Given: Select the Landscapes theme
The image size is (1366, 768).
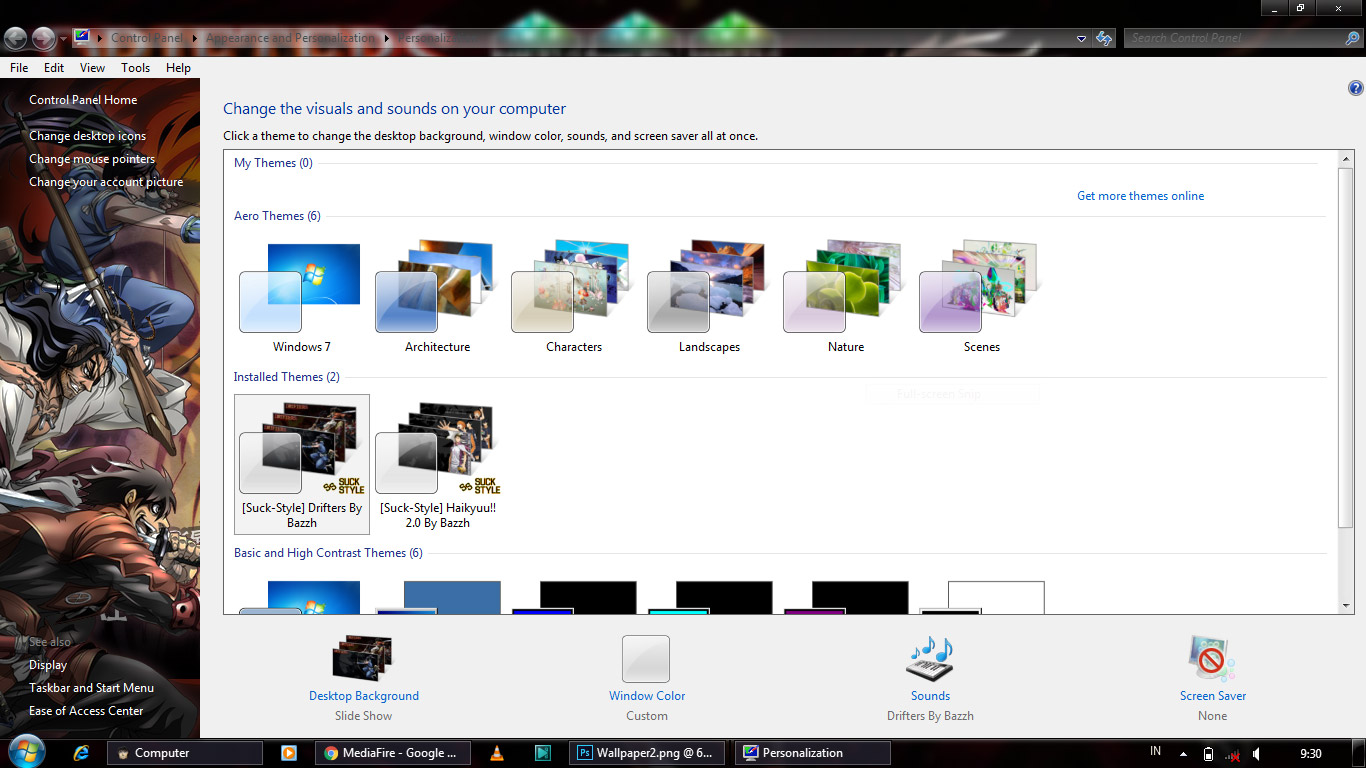Looking at the screenshot, I should pos(709,297).
